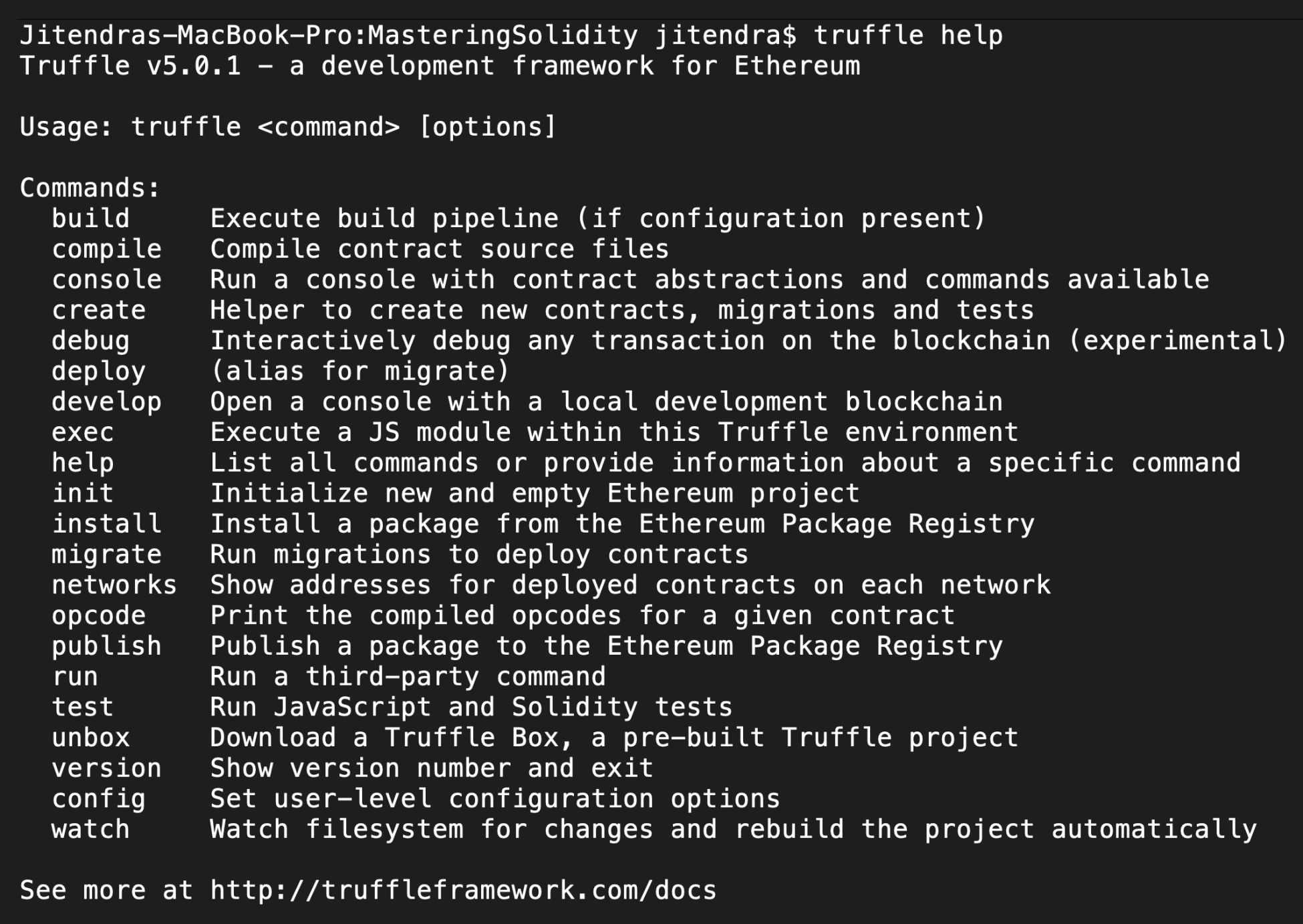The height and width of the screenshot is (924, 1303).
Task: Click the 'Truffle v5.0.1' version text
Action: click(130, 66)
